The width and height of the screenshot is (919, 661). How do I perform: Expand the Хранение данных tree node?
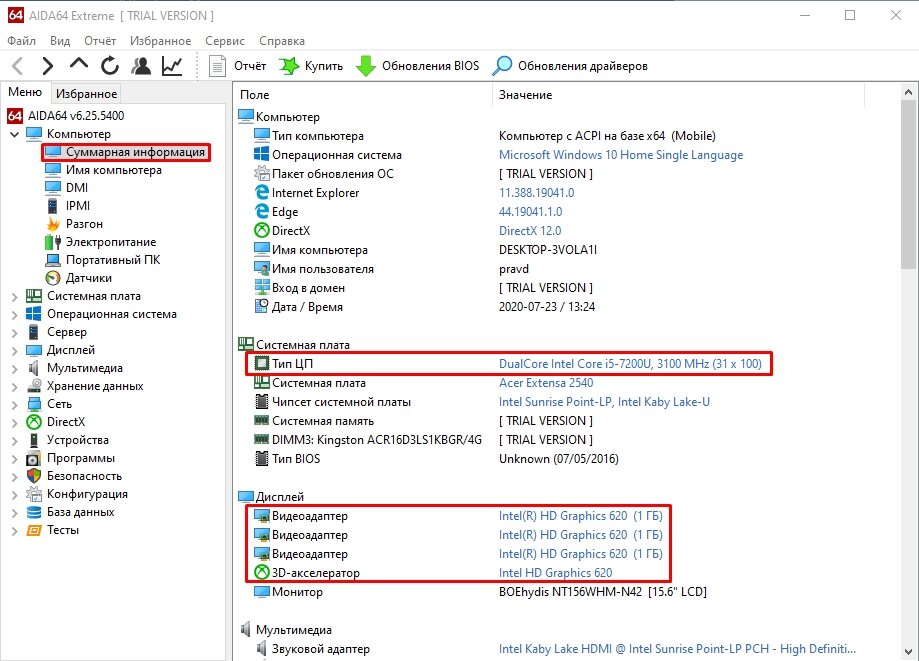tap(15, 387)
